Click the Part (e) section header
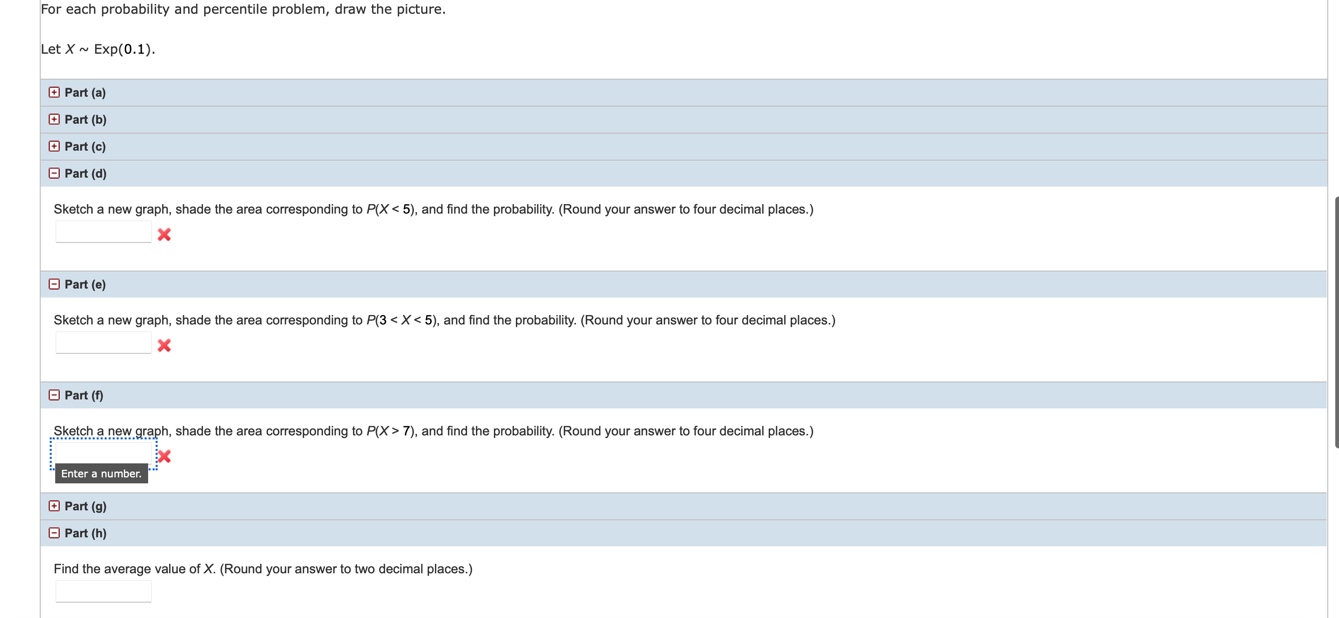 (x=84, y=284)
